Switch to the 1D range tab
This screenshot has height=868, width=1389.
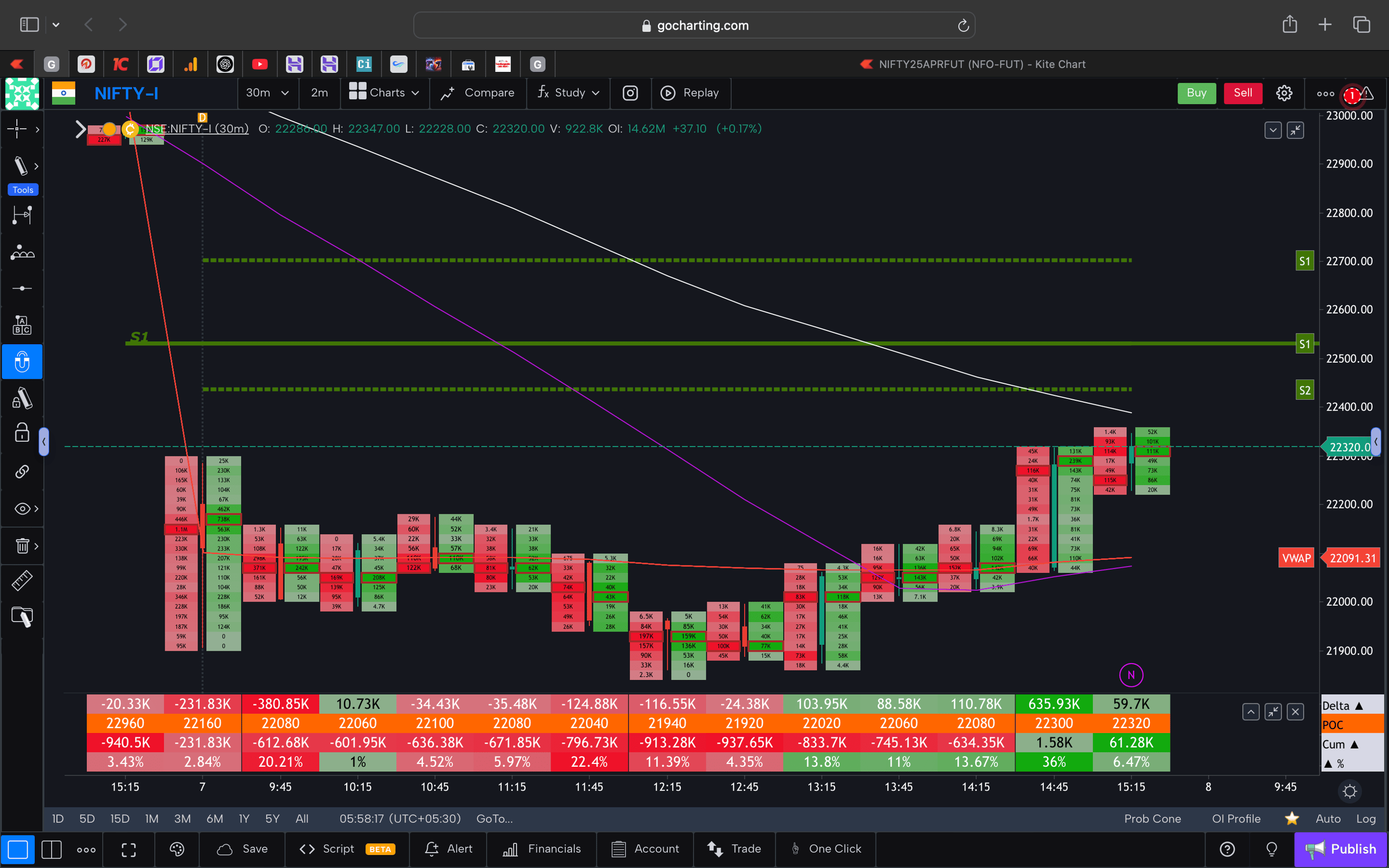[58, 818]
